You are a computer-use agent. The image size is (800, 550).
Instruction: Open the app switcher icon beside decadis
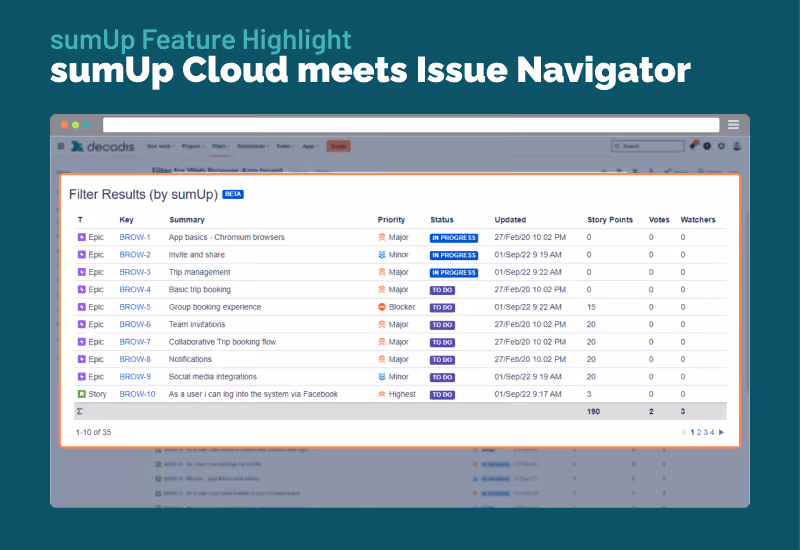click(61, 146)
